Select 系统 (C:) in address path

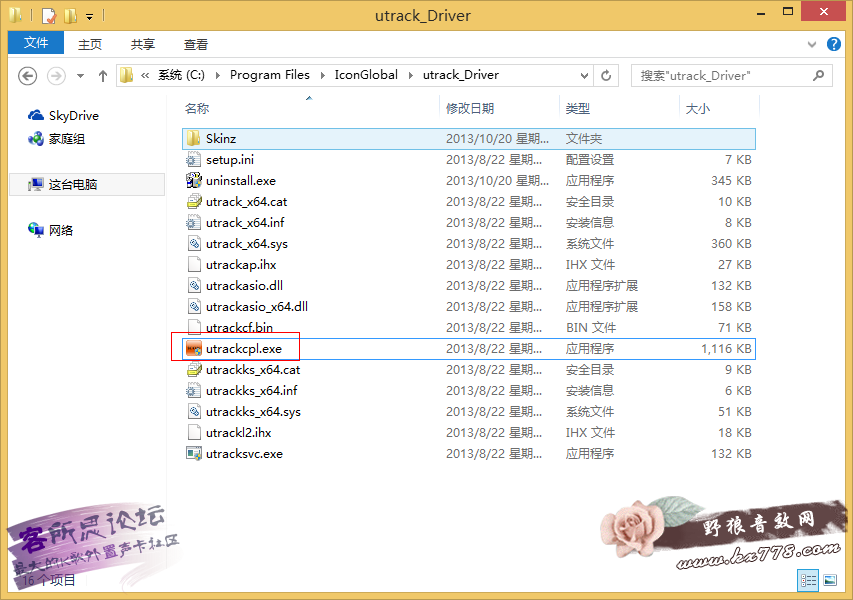pyautogui.click(x=181, y=75)
